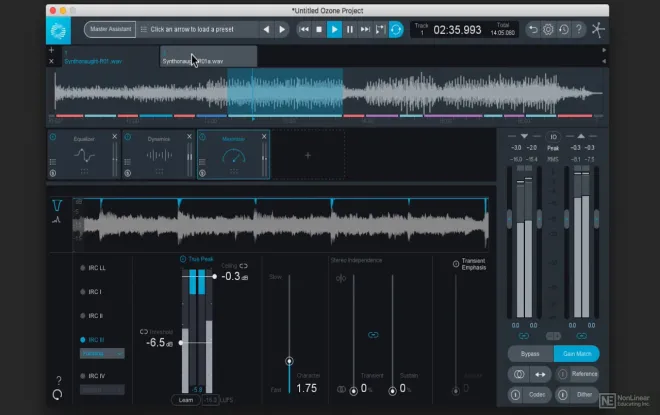Open help with the toolbar question mark
660x415 pixels.
(579, 29)
